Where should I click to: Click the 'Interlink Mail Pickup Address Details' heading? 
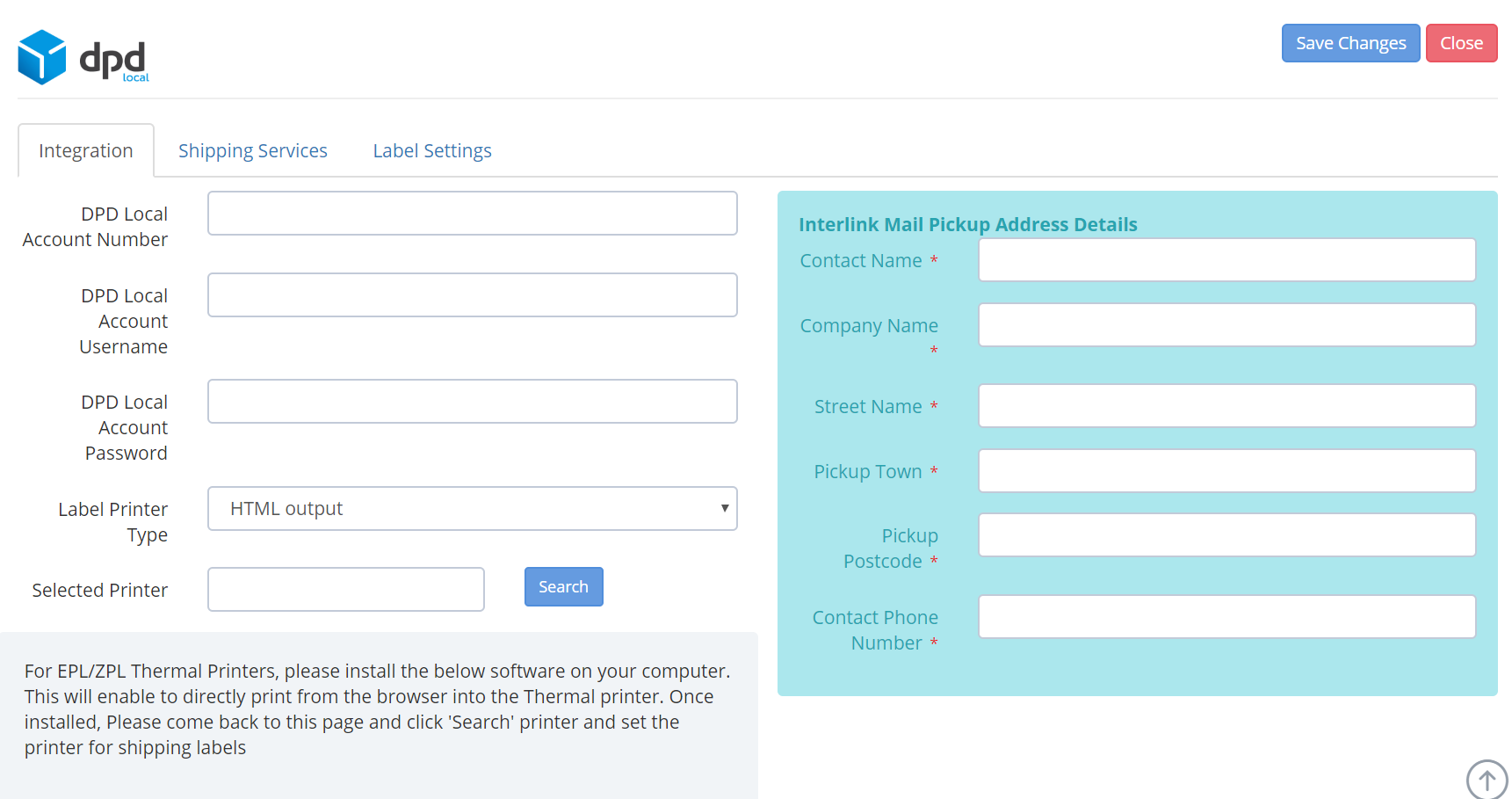click(x=968, y=224)
